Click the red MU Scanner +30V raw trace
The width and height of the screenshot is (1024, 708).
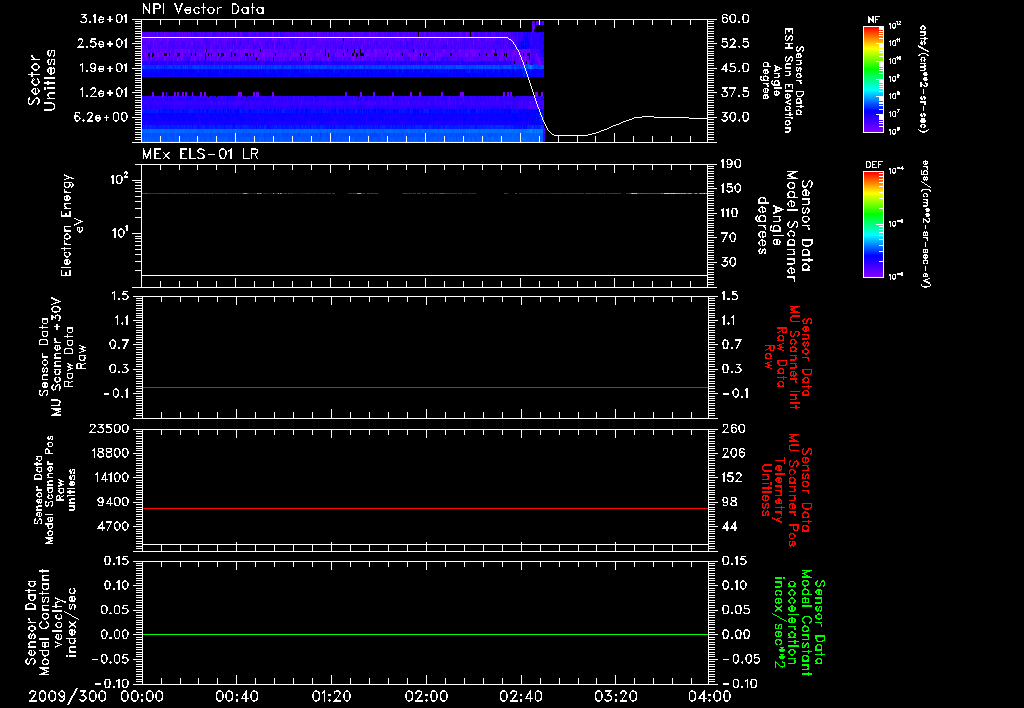(x=424, y=387)
